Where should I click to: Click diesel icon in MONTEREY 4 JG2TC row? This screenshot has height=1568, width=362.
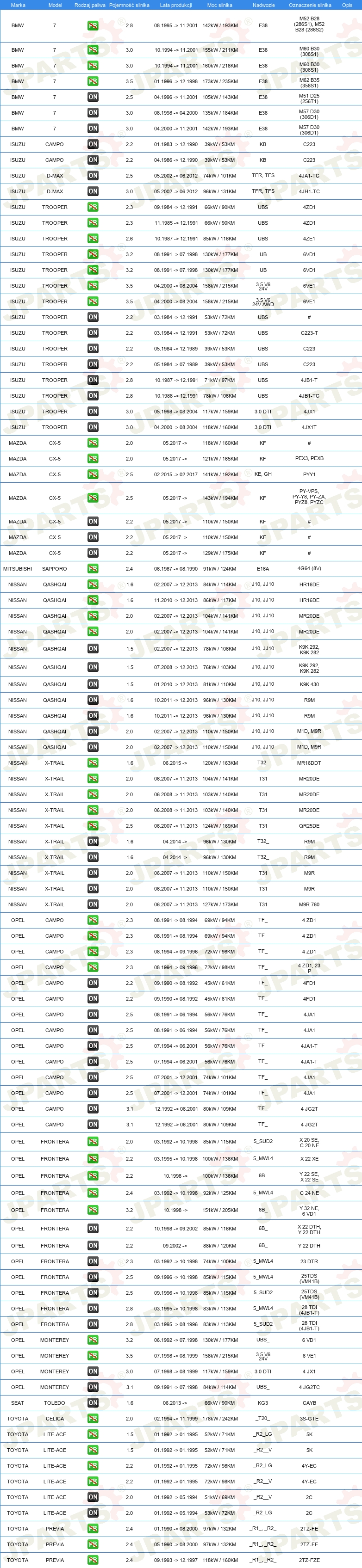[x=93, y=1387]
